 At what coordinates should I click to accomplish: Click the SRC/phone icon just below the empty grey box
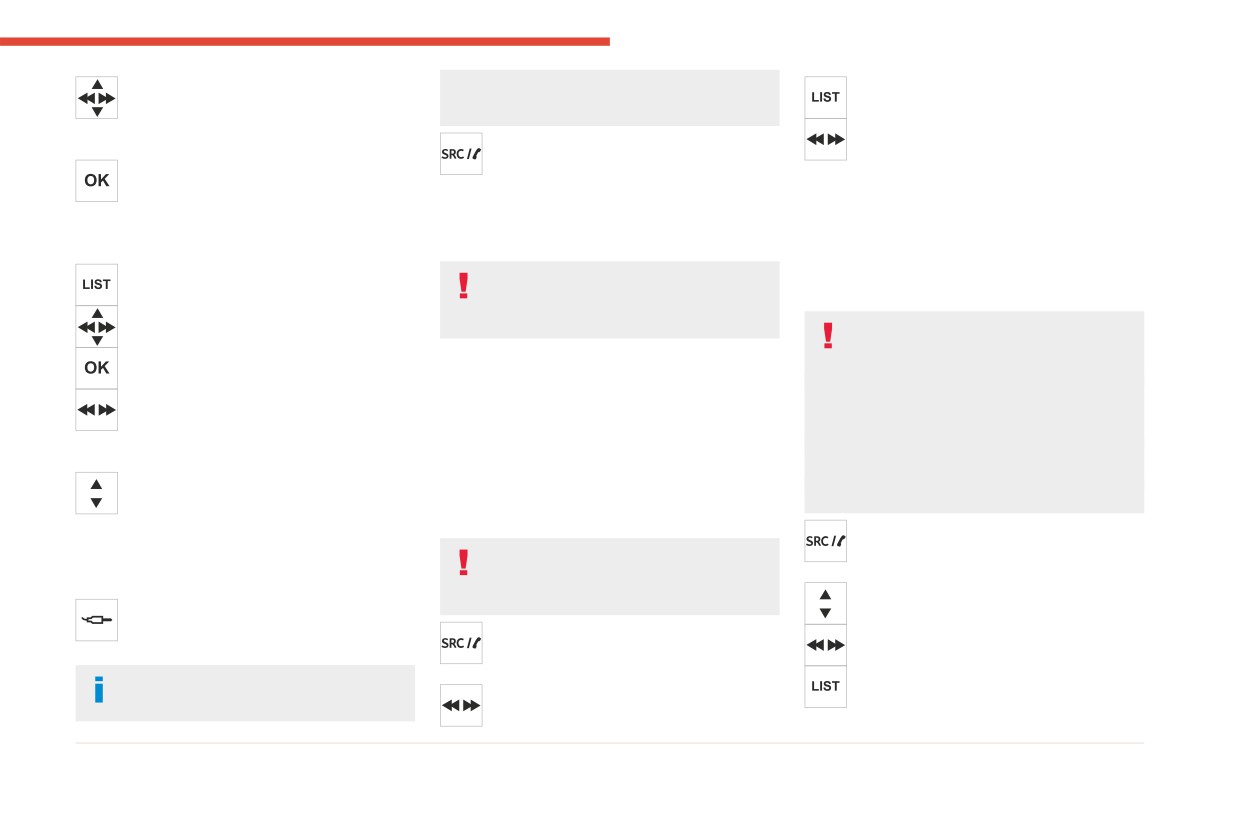coord(461,154)
